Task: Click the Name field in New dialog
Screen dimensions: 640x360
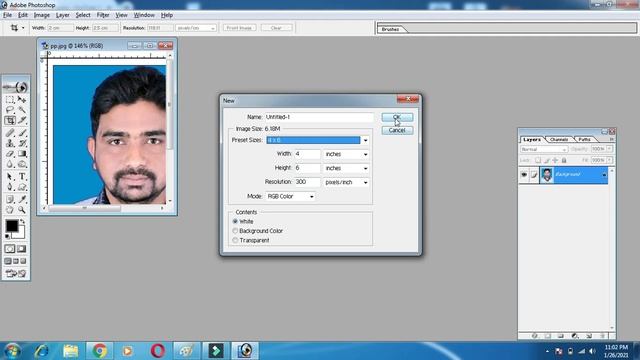Action: [319, 117]
